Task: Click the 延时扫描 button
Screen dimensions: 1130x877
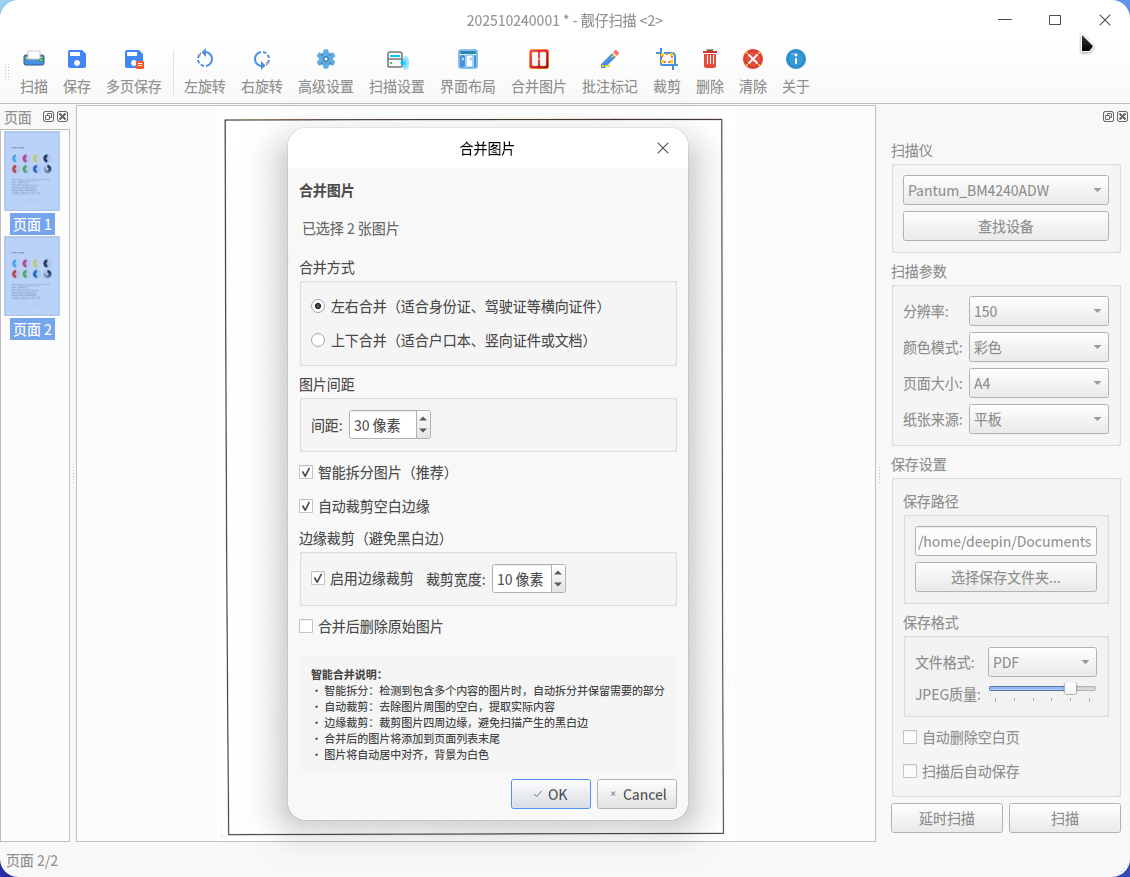Action: pyautogui.click(x=947, y=818)
